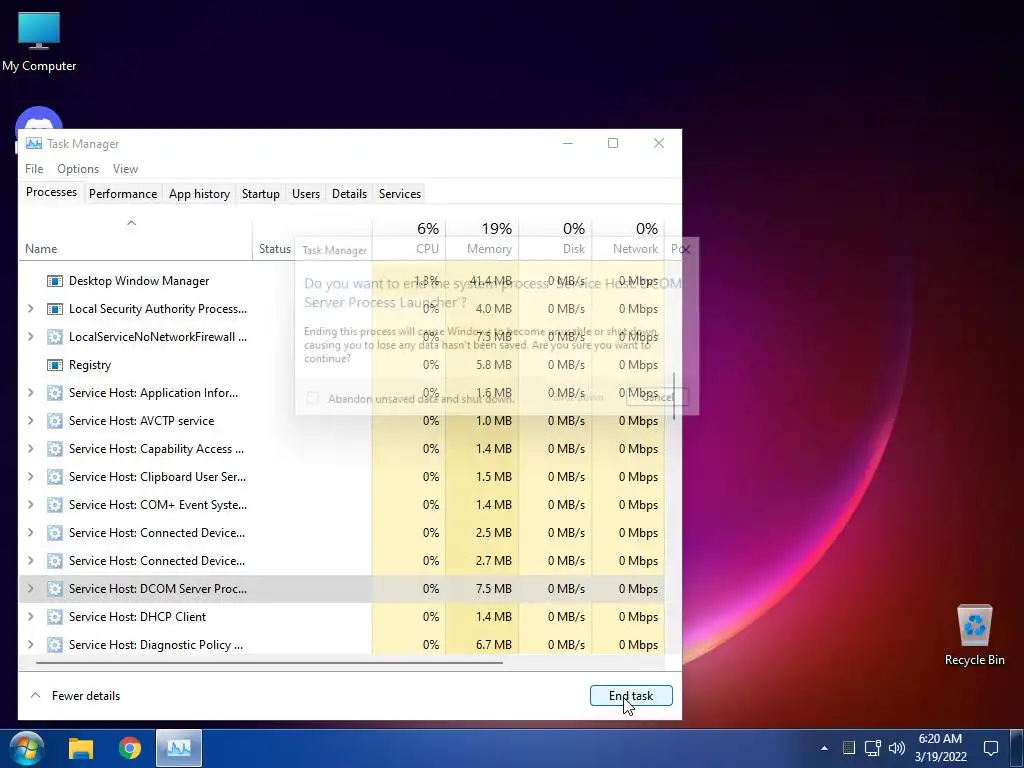This screenshot has height=768, width=1024.
Task: Click the Service Host: DHCP Client icon
Action: (x=55, y=617)
